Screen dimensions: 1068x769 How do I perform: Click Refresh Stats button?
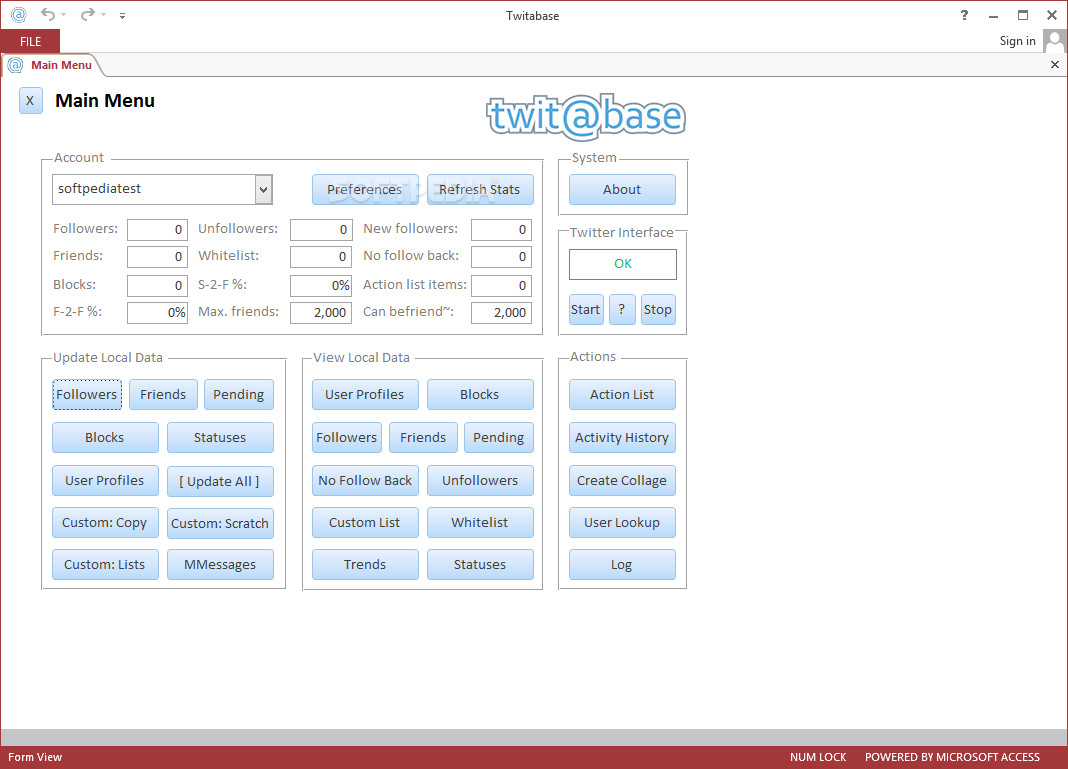(480, 189)
